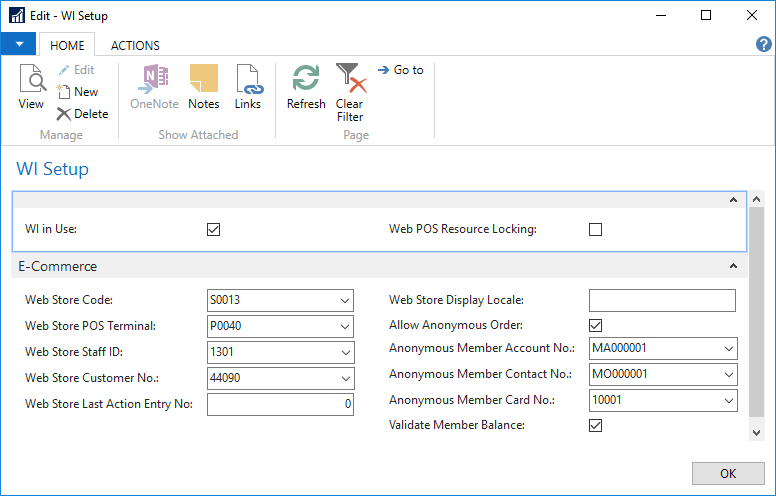Viewport: 776px width, 496px height.
Task: Expand Anonymous Member Card No. dropdown
Action: (727, 401)
